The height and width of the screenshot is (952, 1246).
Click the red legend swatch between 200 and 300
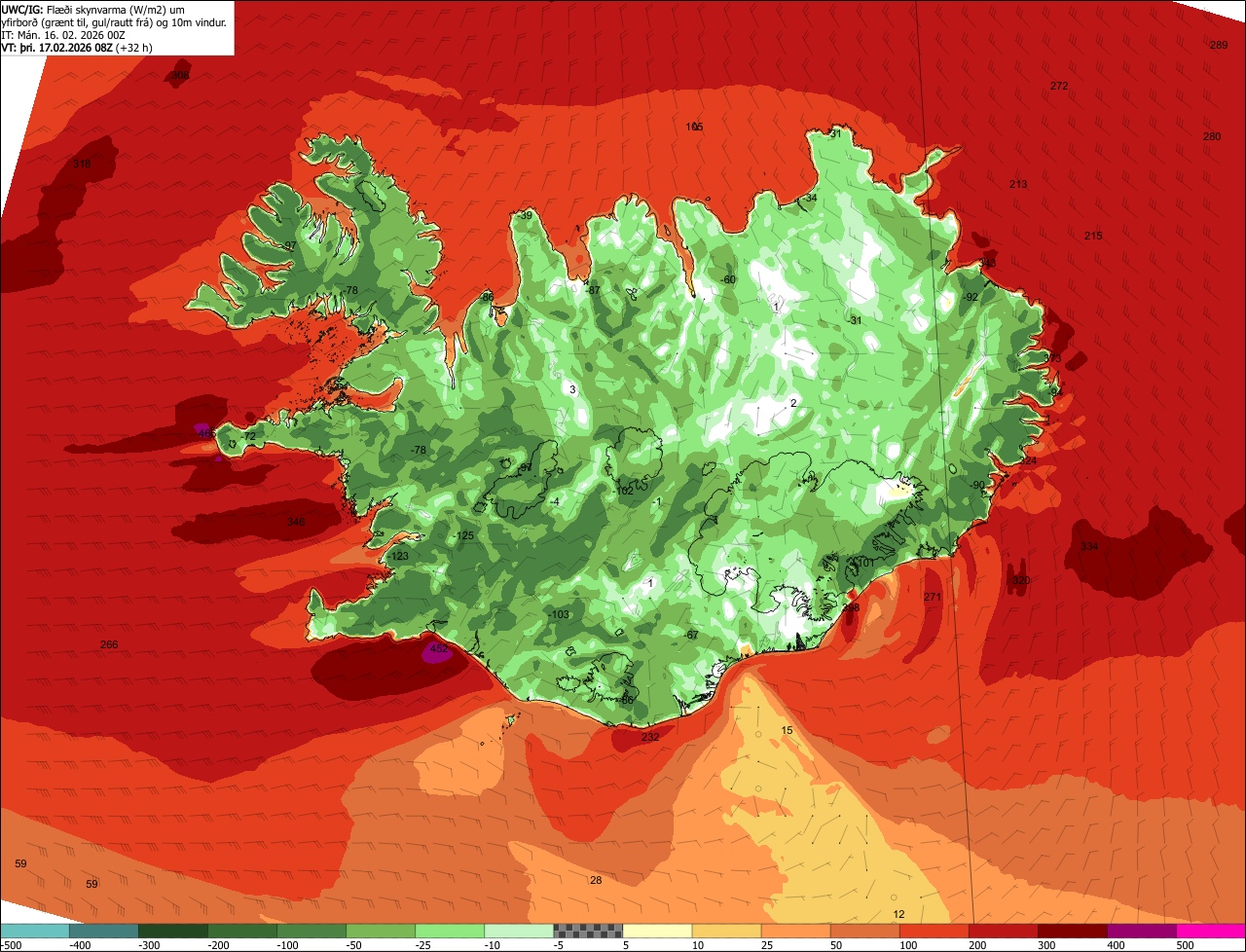tap(1003, 931)
